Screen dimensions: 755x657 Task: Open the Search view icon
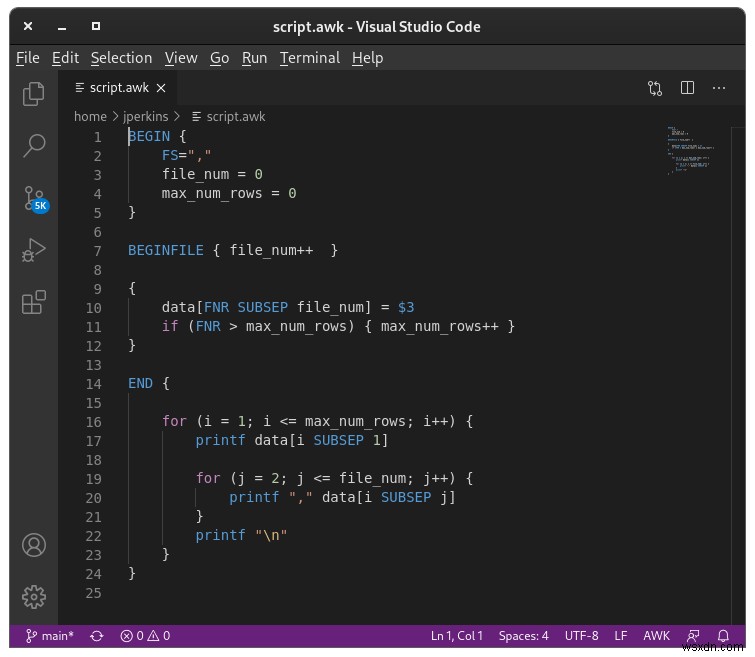pyautogui.click(x=34, y=145)
